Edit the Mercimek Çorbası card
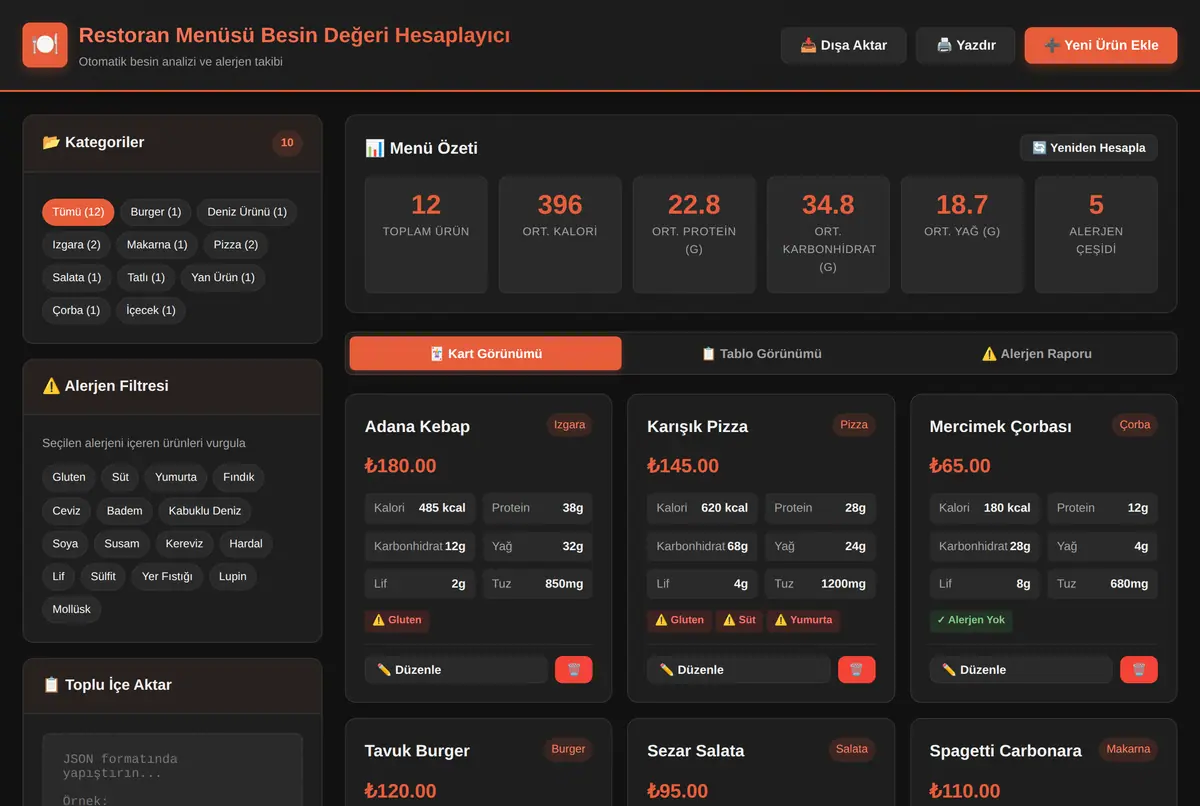The width and height of the screenshot is (1200, 806). pyautogui.click(x=1021, y=670)
